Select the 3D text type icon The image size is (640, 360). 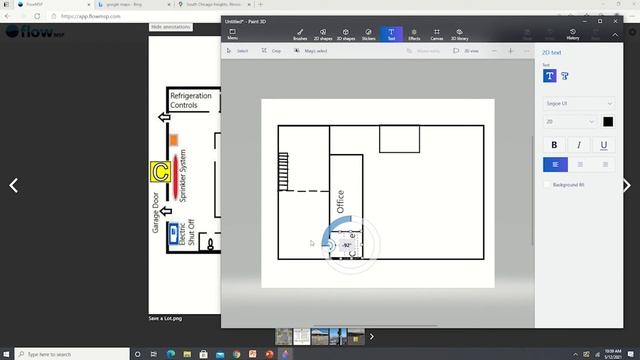565,76
